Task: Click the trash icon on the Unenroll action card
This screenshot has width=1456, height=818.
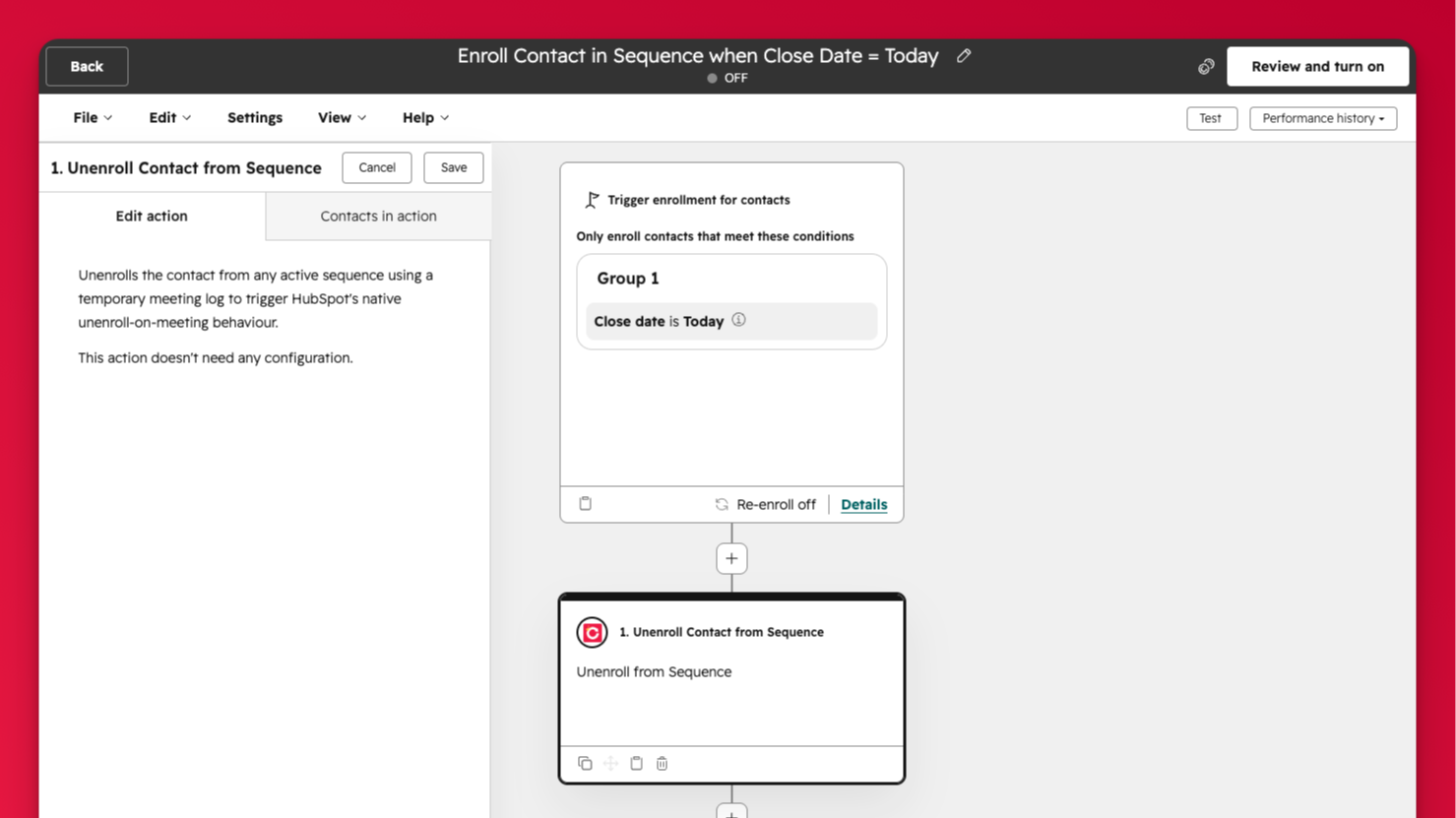Action: (x=662, y=763)
